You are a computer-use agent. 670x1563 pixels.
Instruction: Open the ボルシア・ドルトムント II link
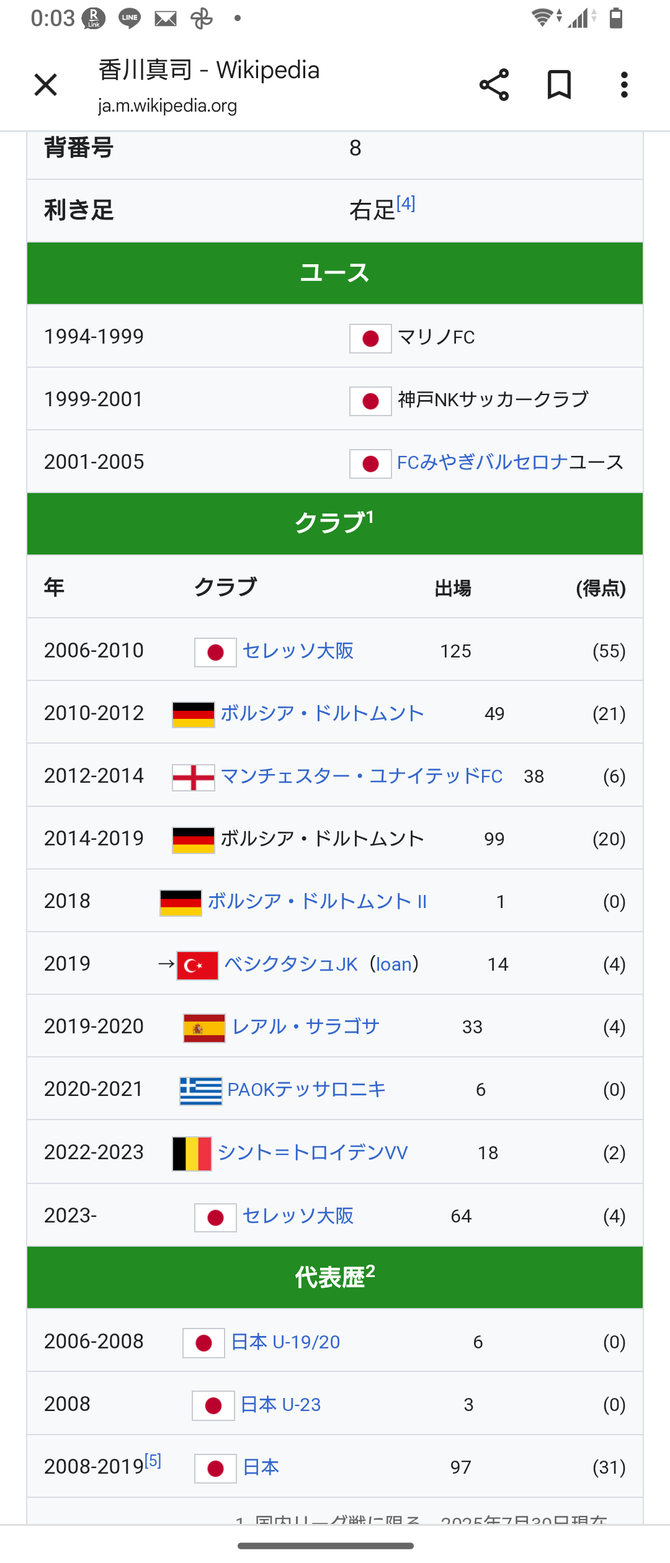317,901
